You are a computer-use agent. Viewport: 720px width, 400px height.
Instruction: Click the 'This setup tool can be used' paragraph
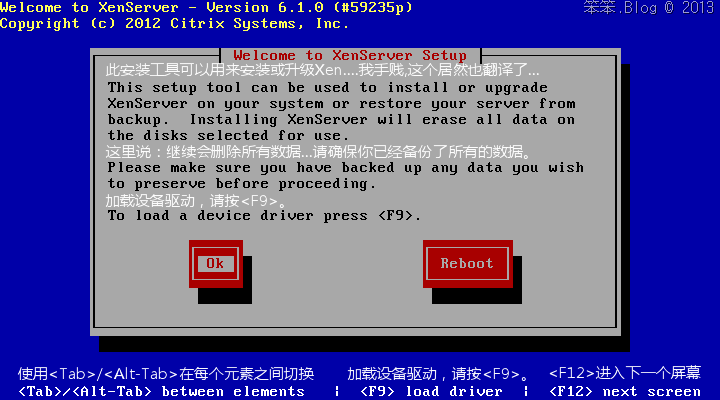341,112
